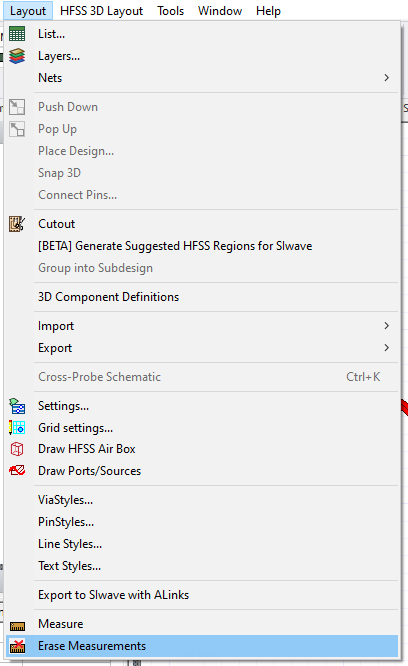408x666 pixels.
Task: Click the Settings icon in Layout menu
Action: [17, 406]
